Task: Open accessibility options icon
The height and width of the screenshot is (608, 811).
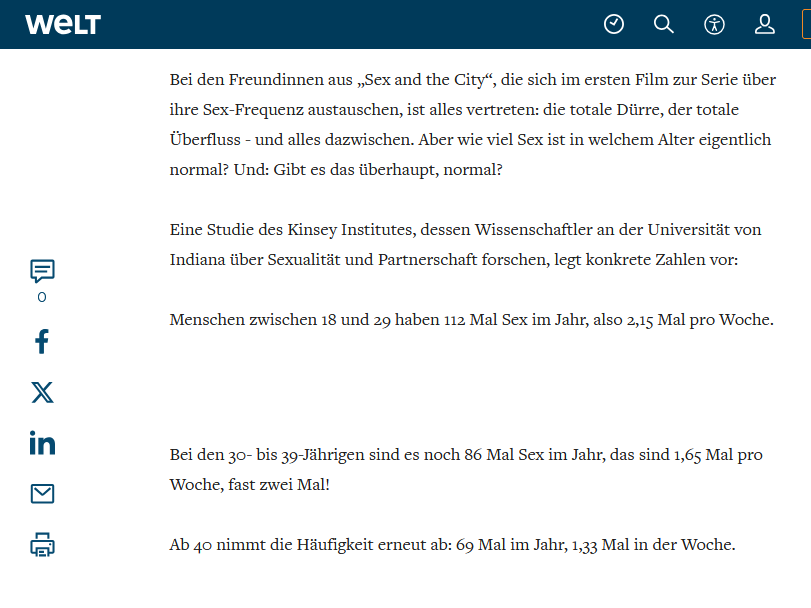Action: pos(714,24)
